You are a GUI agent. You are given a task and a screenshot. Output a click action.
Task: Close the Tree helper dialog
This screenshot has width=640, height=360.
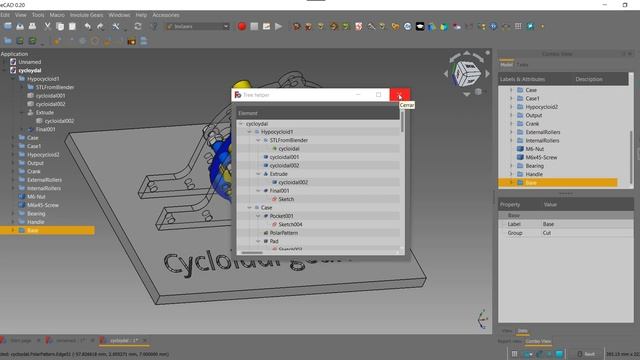(x=400, y=95)
